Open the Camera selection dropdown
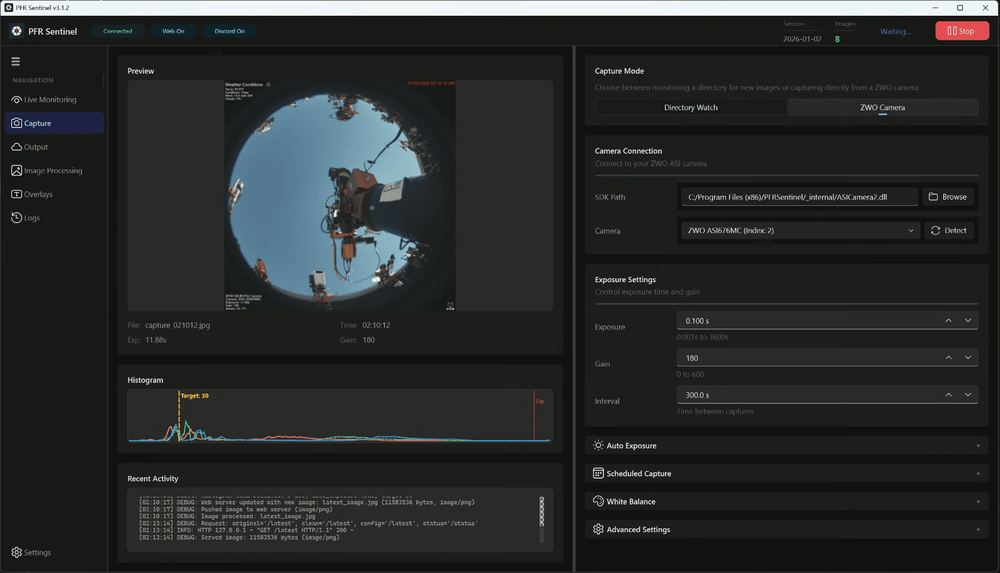The width and height of the screenshot is (1000, 573). (x=800, y=230)
